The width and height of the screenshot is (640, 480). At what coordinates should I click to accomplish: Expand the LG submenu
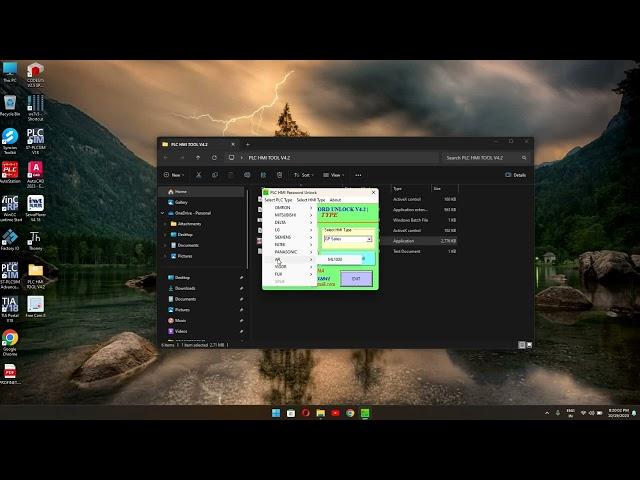[x=289, y=230]
